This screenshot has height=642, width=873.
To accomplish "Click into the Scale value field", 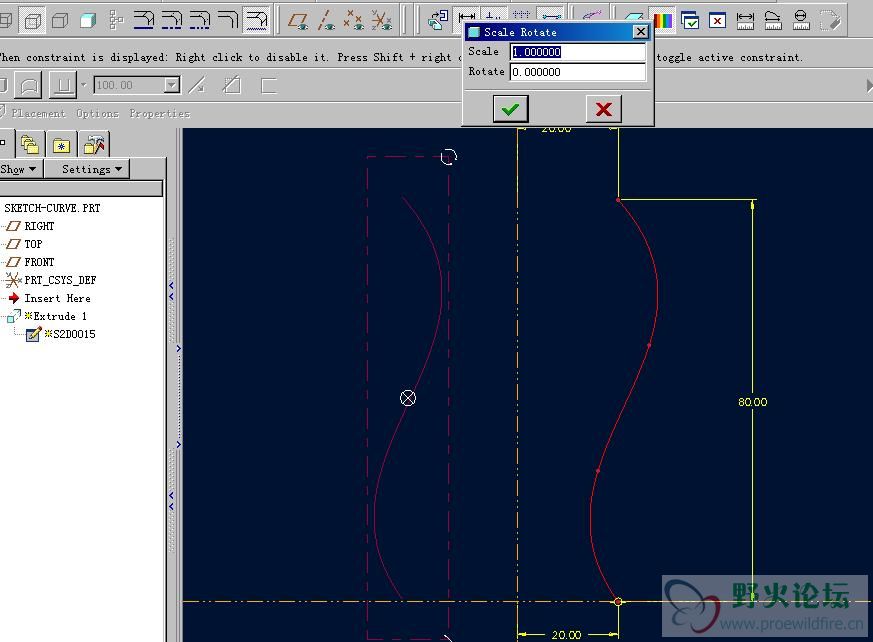I will click(578, 52).
